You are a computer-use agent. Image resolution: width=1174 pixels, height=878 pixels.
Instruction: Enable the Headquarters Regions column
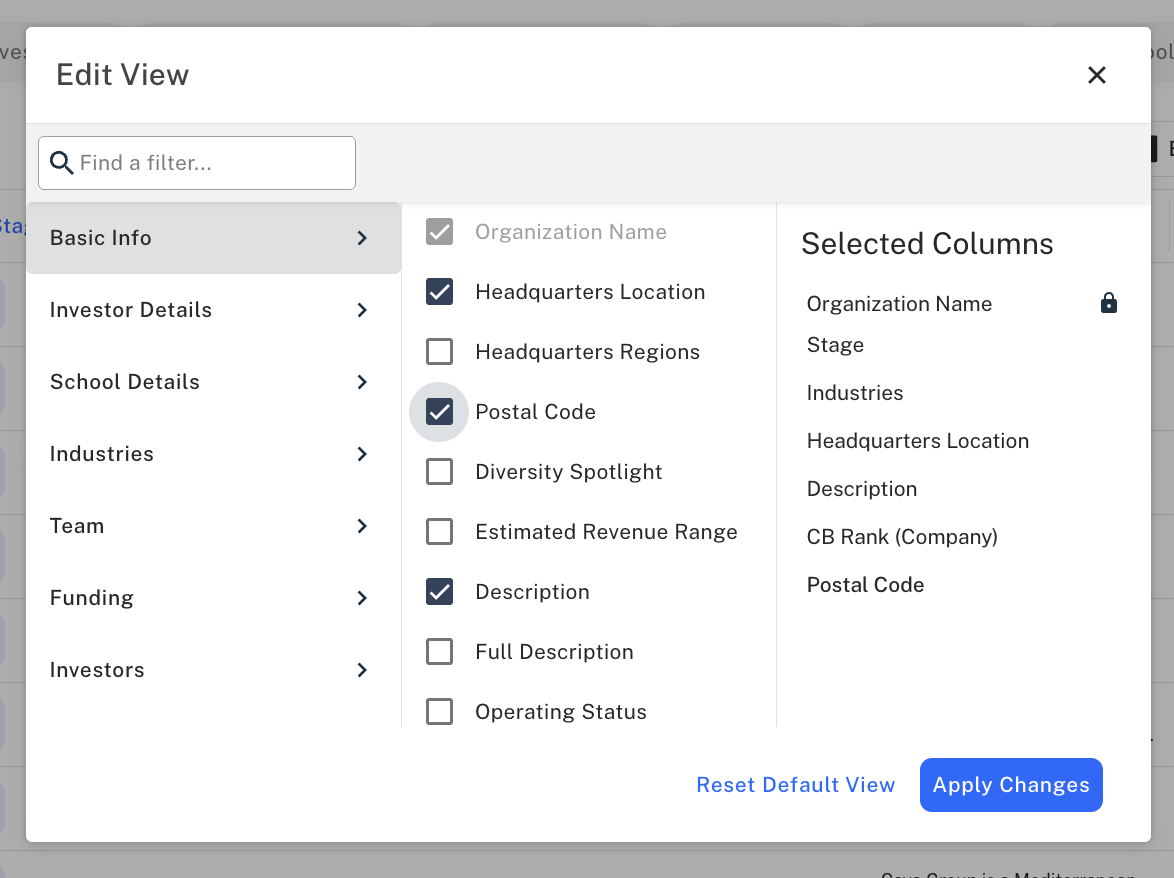[x=439, y=351]
